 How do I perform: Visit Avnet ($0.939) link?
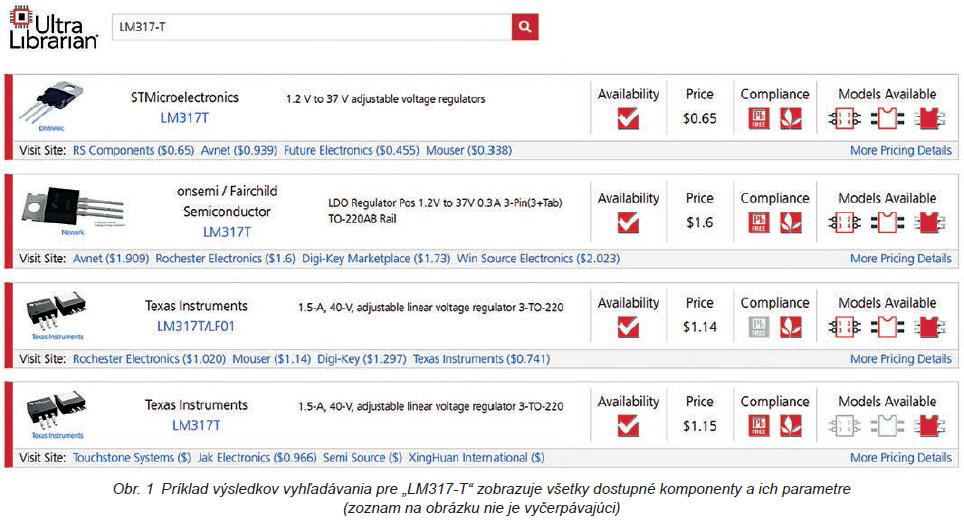(239, 150)
